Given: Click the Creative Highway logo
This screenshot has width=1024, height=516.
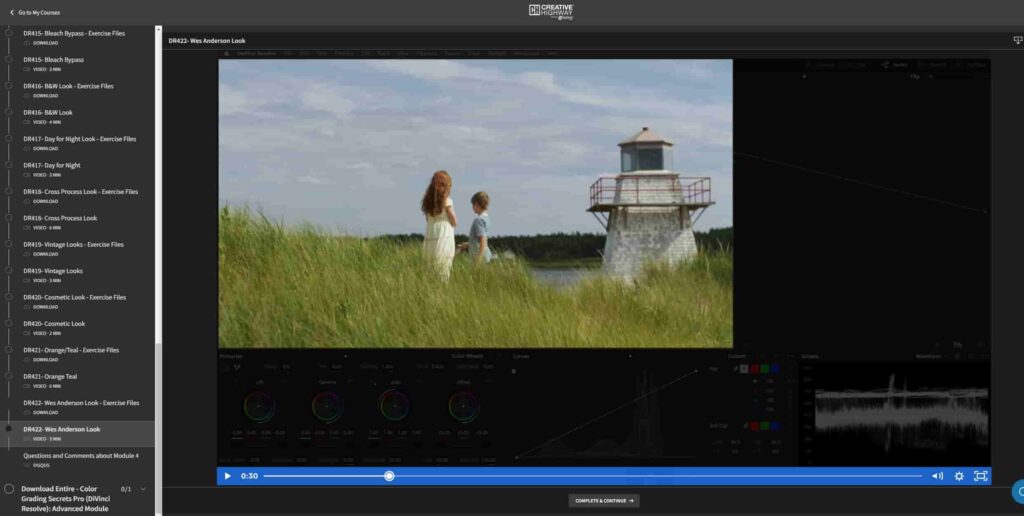Looking at the screenshot, I should coord(551,11).
